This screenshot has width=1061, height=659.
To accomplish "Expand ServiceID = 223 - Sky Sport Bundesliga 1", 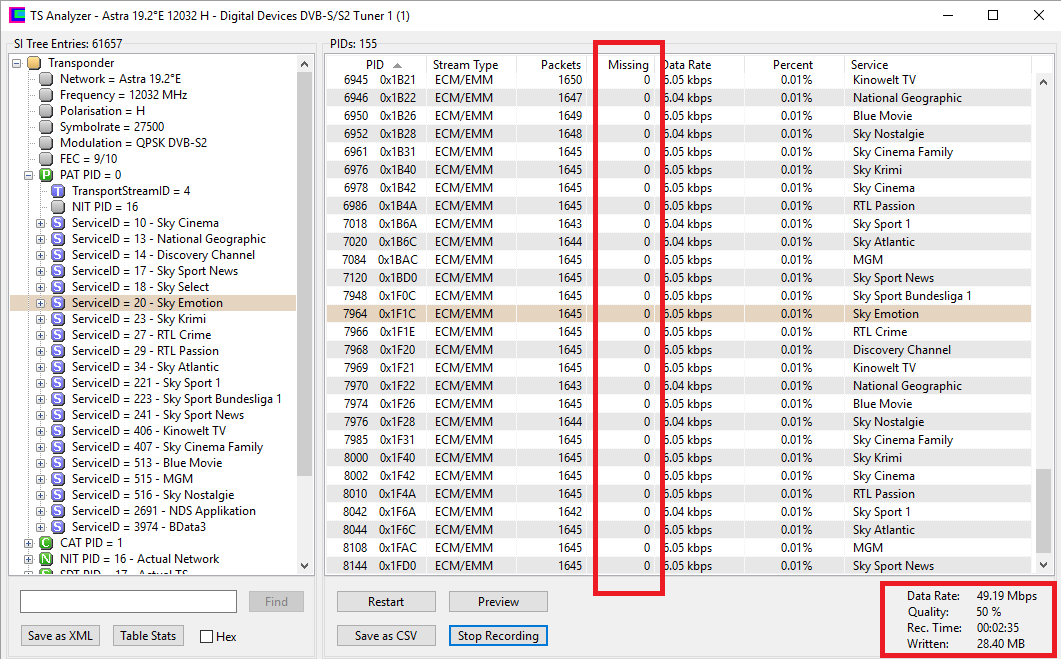I will pyautogui.click(x=41, y=399).
